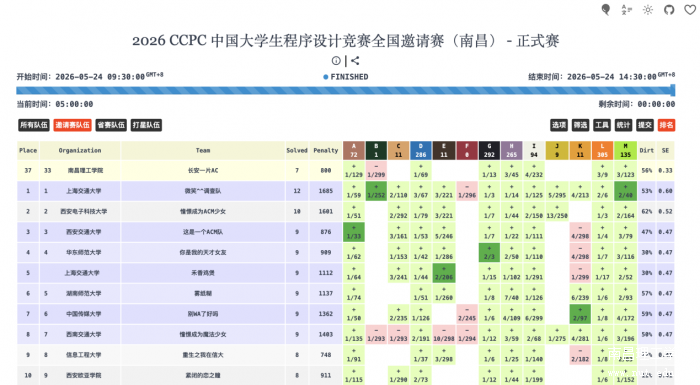This screenshot has height=385, width=700.
Task: Click problem E dark brown header
Action: [x=444, y=151]
